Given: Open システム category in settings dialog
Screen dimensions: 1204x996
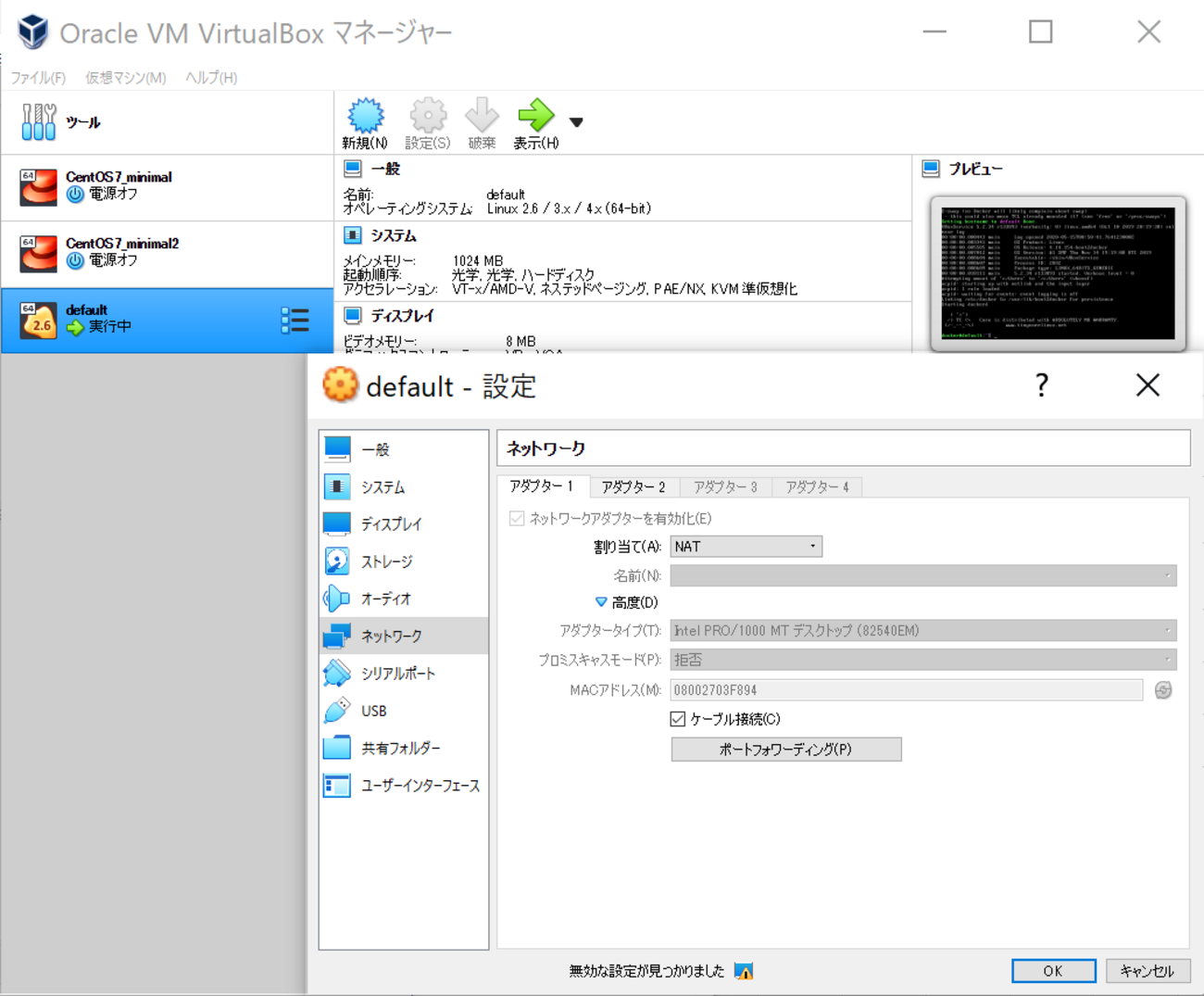Looking at the screenshot, I should click(404, 486).
